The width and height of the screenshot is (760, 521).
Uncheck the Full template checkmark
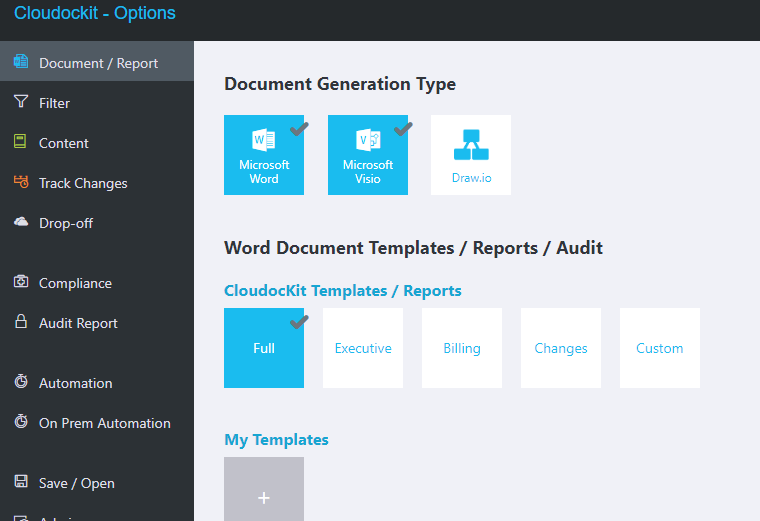(x=299, y=322)
